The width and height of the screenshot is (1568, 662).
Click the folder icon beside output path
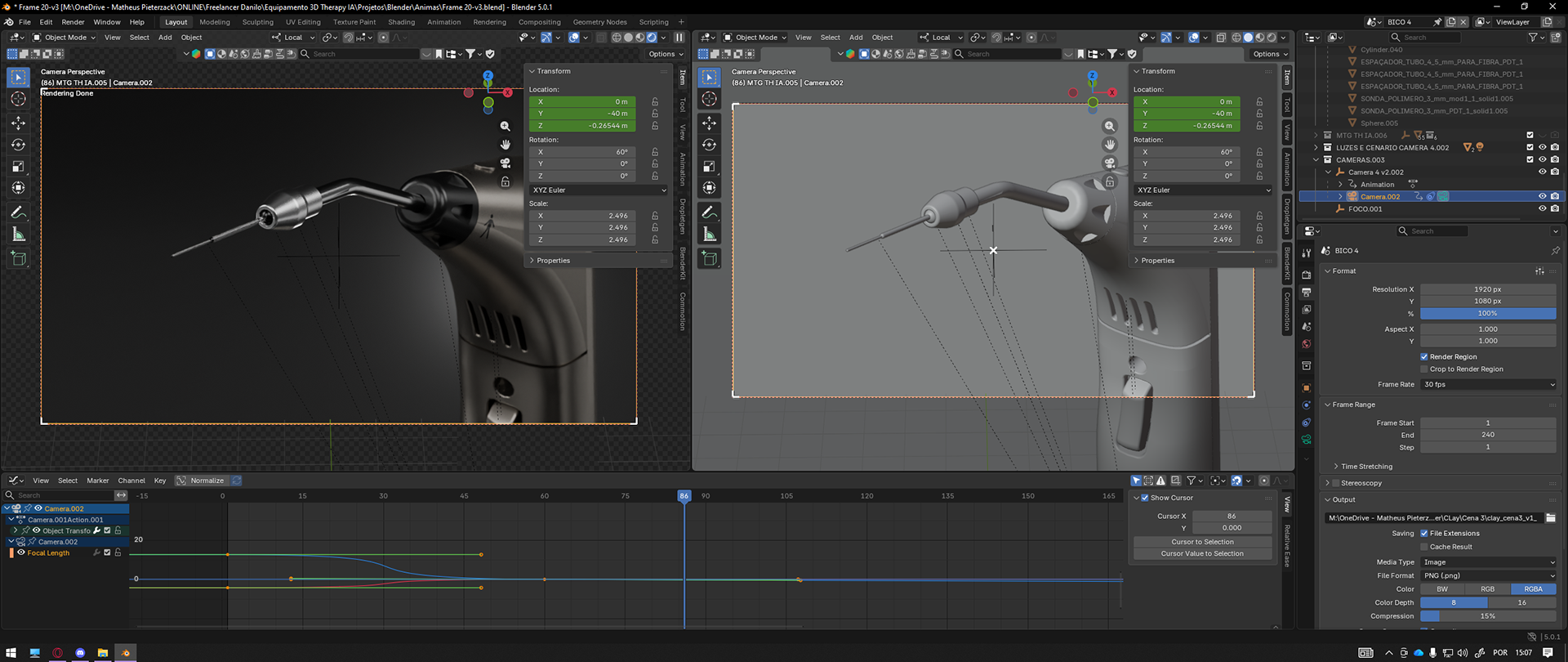(1550, 518)
